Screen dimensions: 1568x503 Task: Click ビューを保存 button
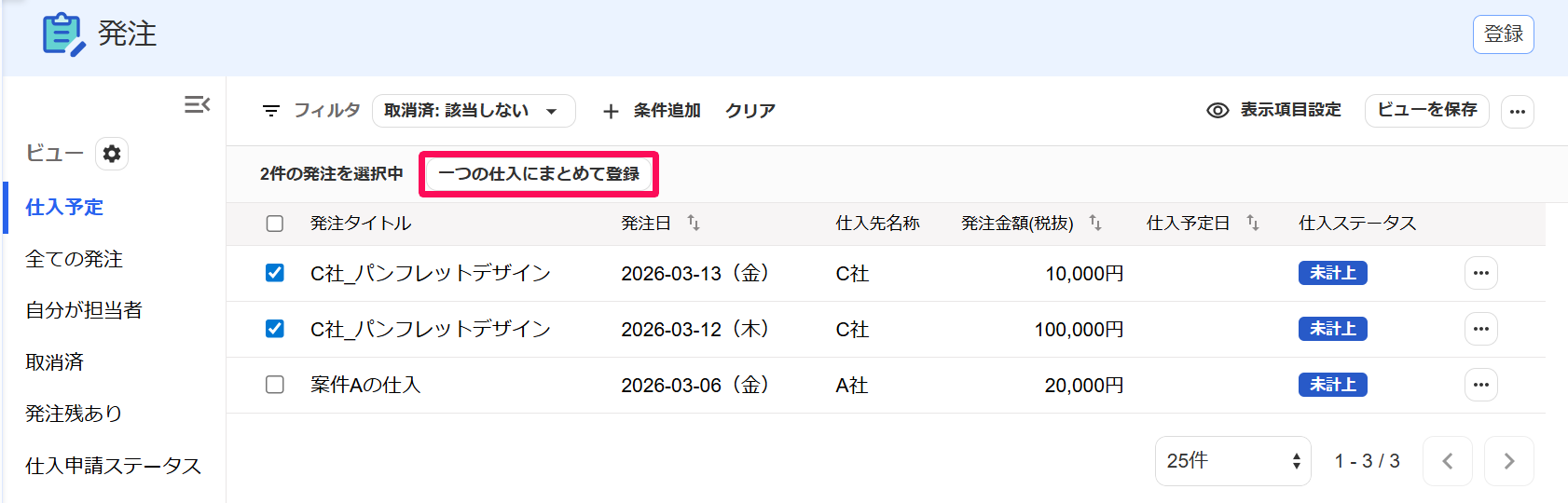coord(1427,111)
